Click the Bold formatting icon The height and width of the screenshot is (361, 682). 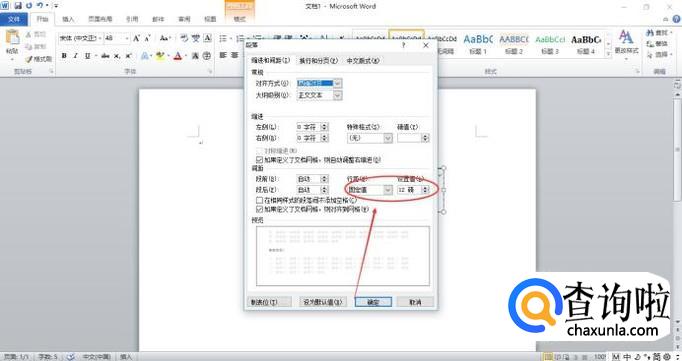[x=64, y=56]
